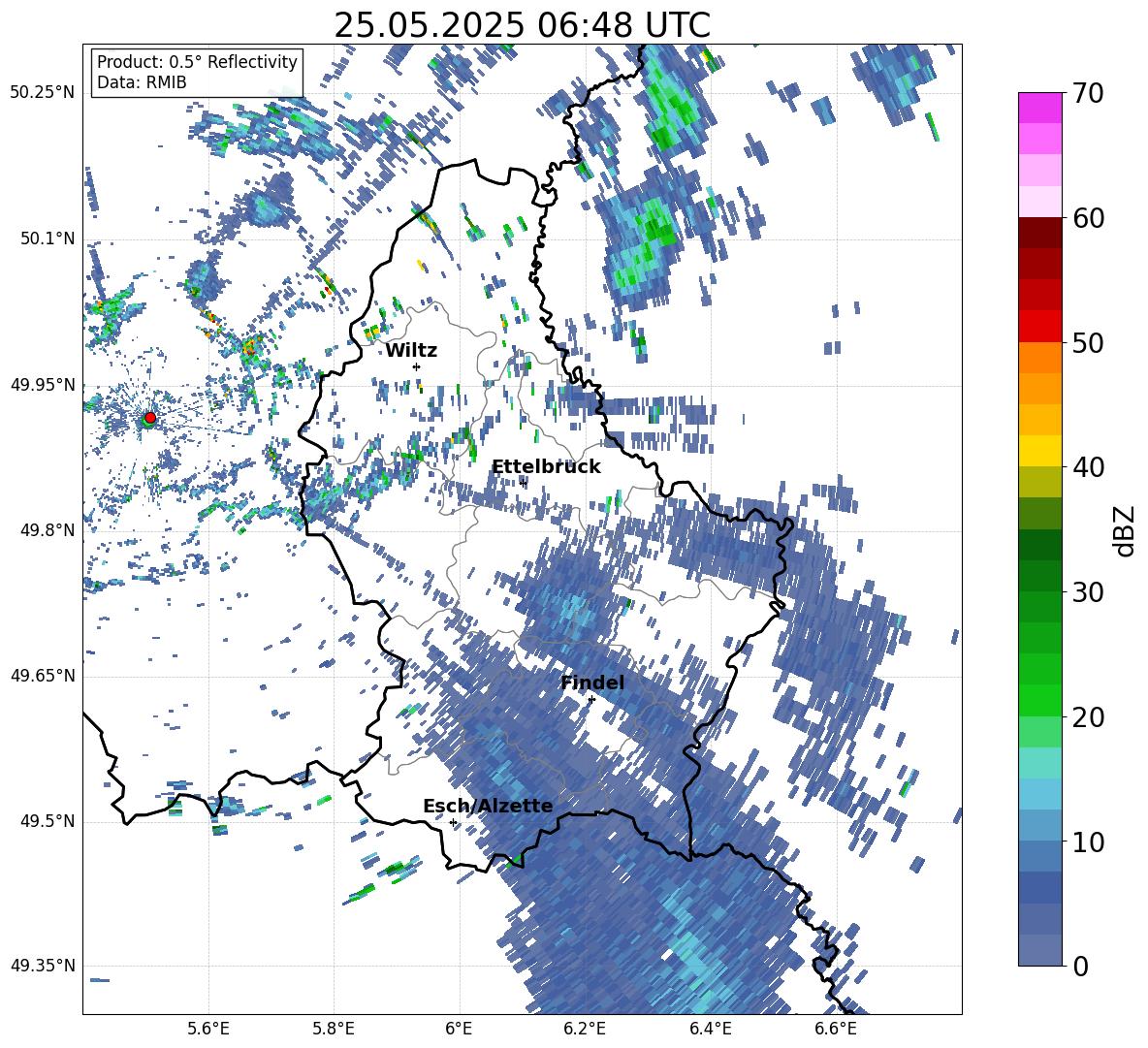Click the 6°E longitude label
This screenshot has width=1148, height=1048.
[x=459, y=1029]
